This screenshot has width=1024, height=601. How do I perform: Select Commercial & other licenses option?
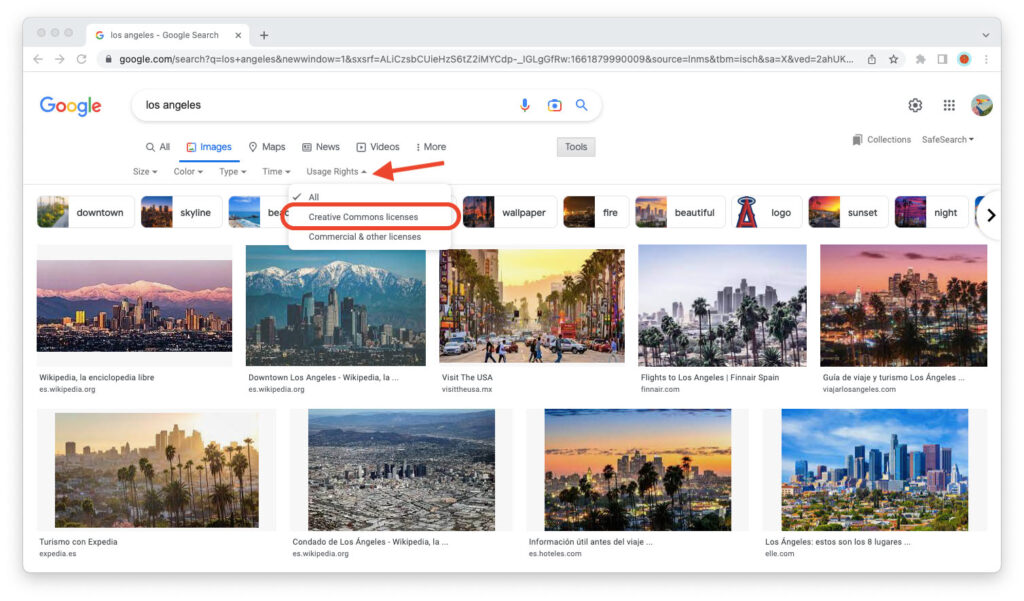pos(370,236)
